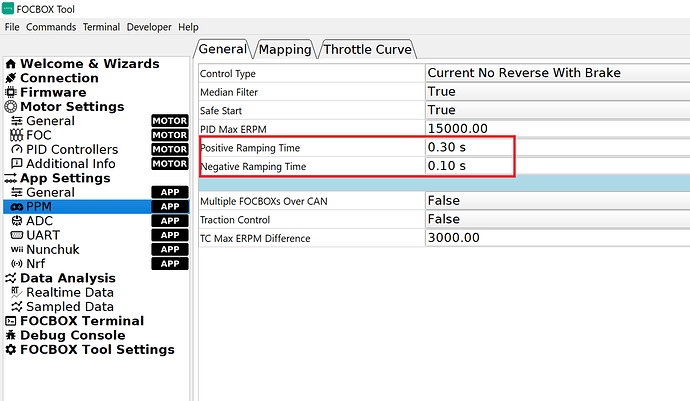The image size is (690, 401).
Task: Click the FOCBOX Tool title bar logo
Action: click(8, 8)
